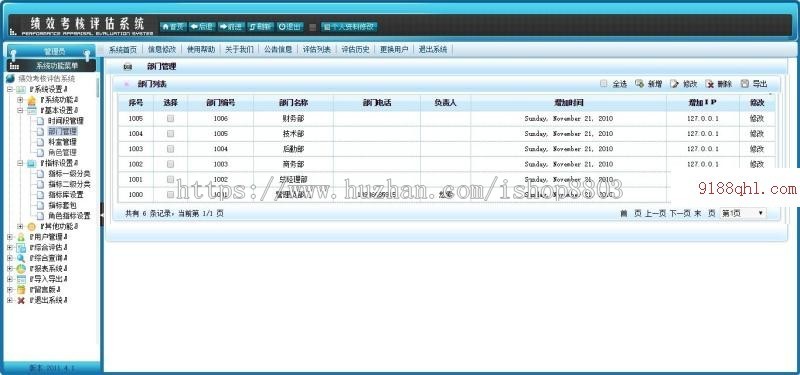Click the house icon beside 系统功能
800x375 pixels.
click(x=32, y=100)
